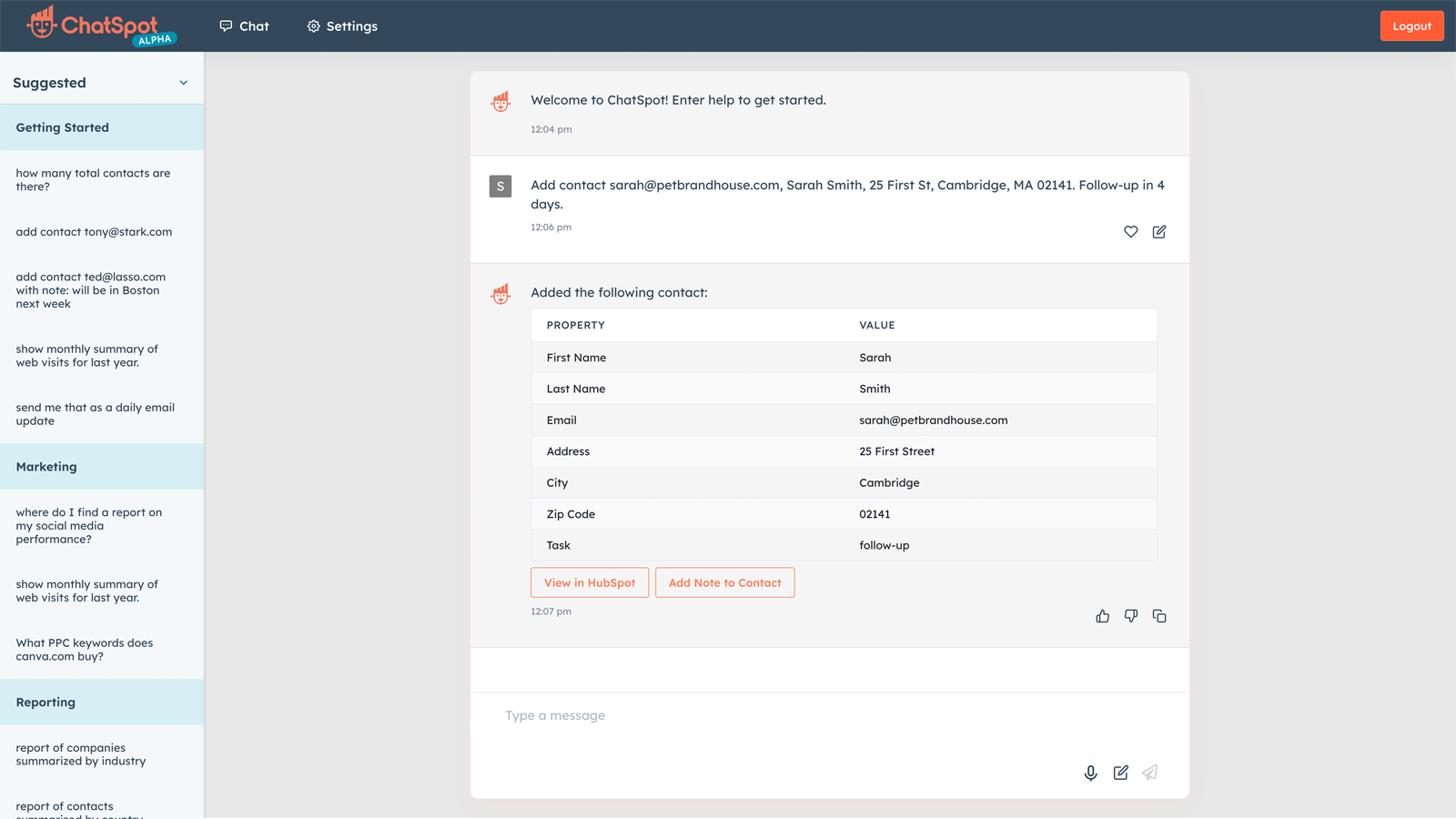Screen dimensions: 1456x819
Task: Click the microphone voice input icon
Action: tap(1090, 773)
